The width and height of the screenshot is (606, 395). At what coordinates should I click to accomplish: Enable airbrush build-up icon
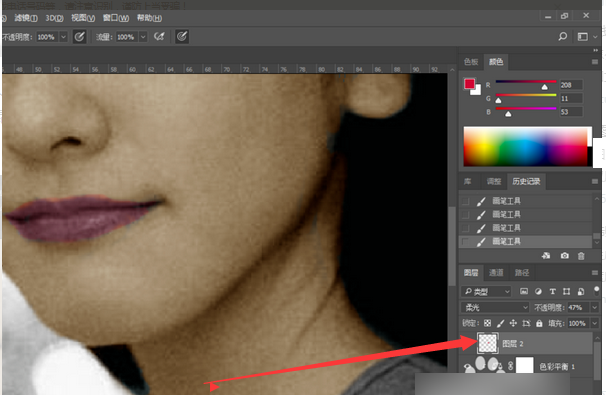159,37
